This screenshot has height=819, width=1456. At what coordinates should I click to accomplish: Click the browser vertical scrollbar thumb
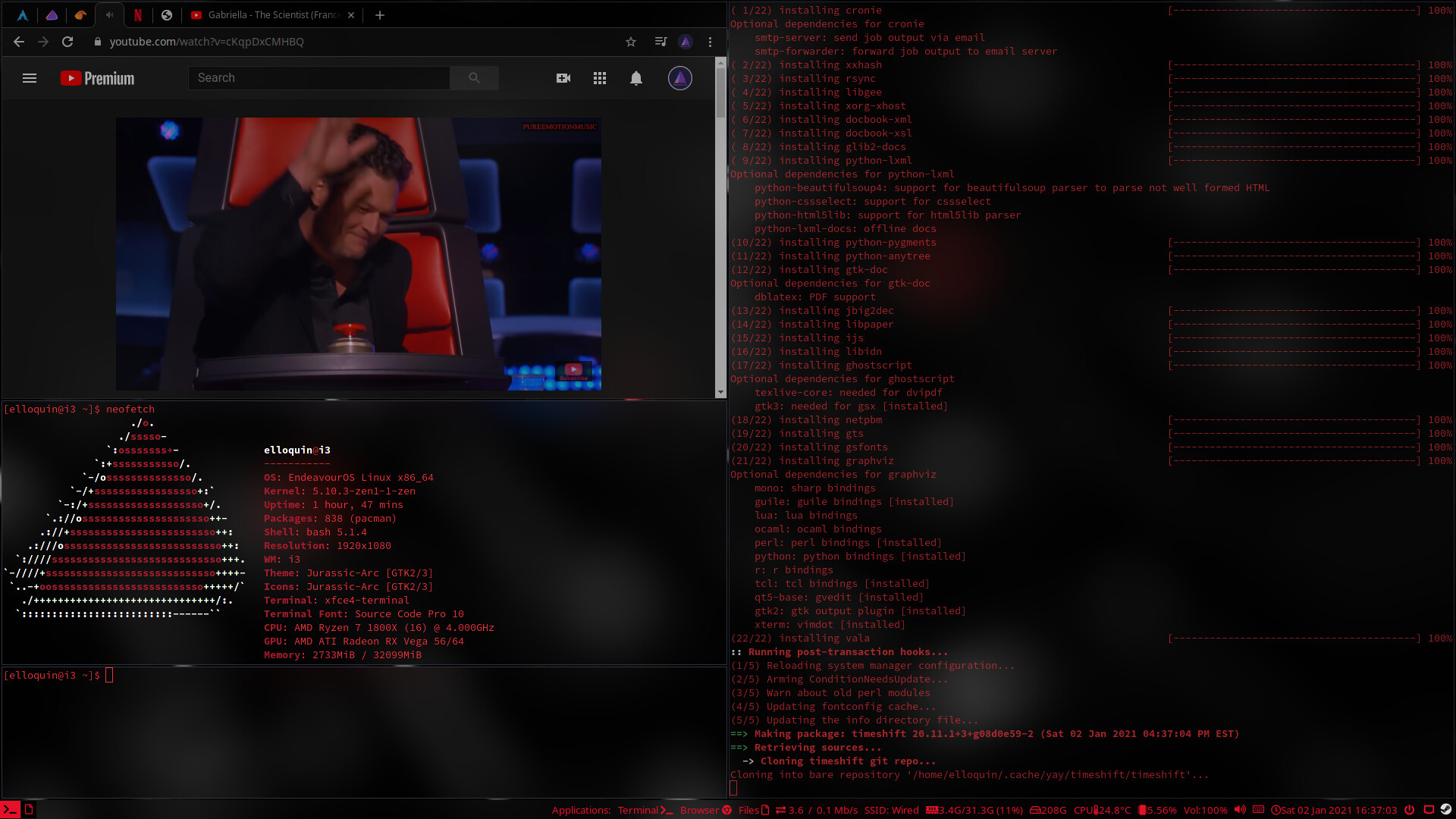(720, 91)
